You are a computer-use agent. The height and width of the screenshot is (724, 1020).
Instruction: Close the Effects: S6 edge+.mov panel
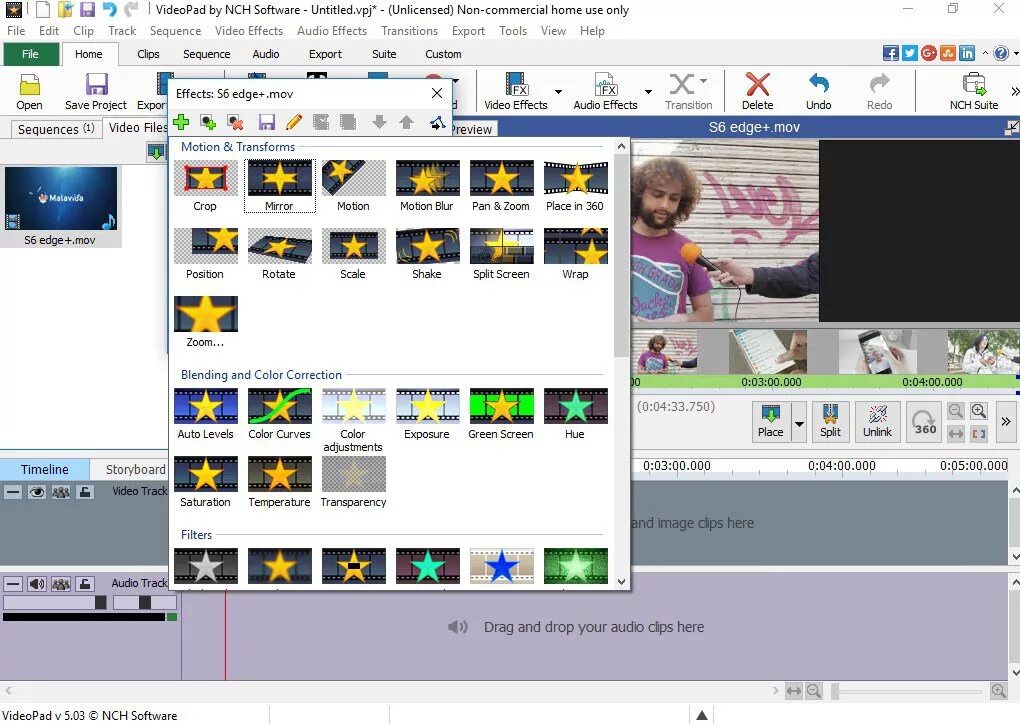(x=437, y=93)
